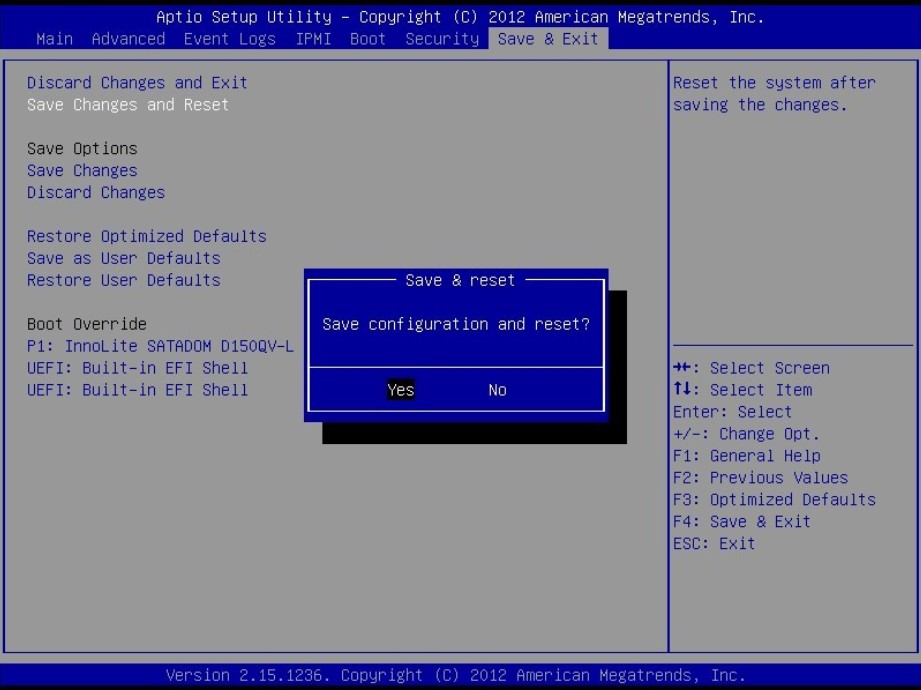Select the IPMI tab
921x690 pixels.
pos(313,39)
